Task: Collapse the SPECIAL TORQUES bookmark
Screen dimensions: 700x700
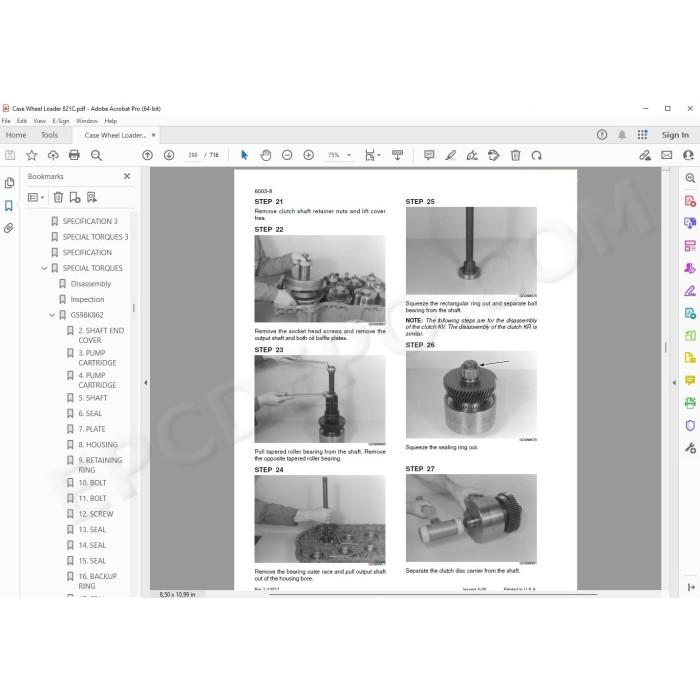Action: click(44, 268)
